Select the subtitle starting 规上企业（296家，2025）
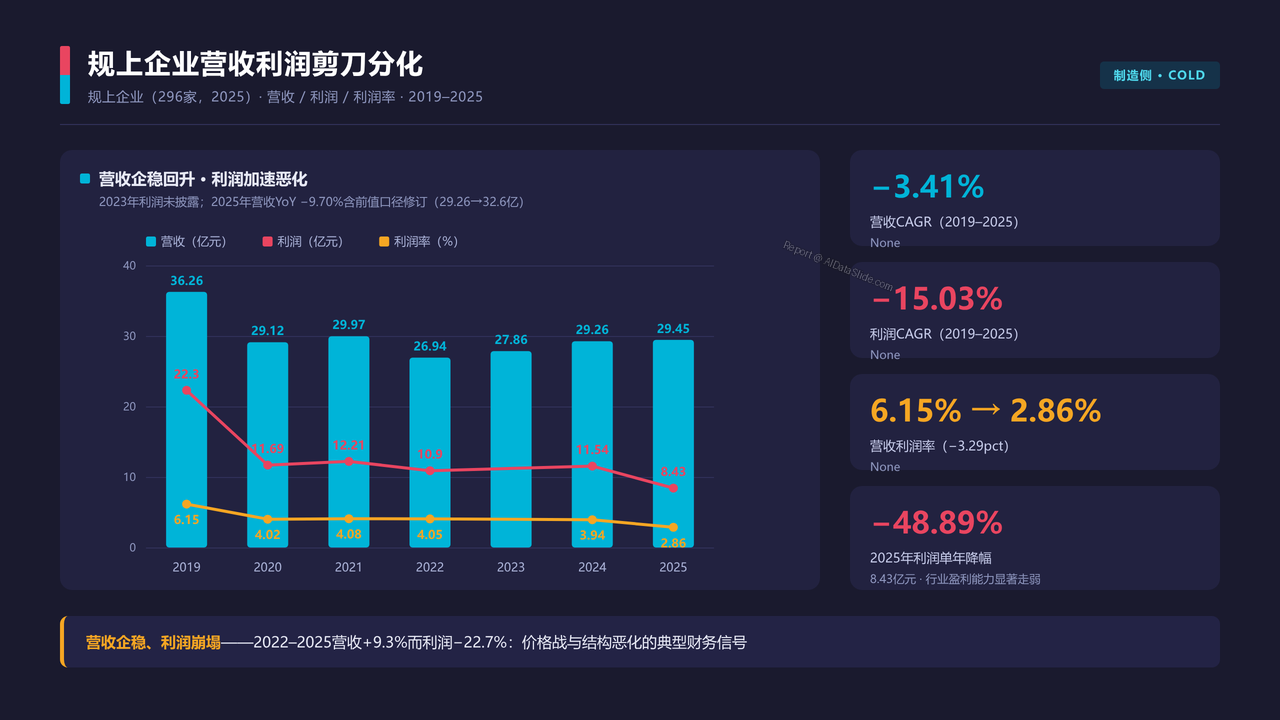This screenshot has width=1280, height=720. click(x=285, y=97)
